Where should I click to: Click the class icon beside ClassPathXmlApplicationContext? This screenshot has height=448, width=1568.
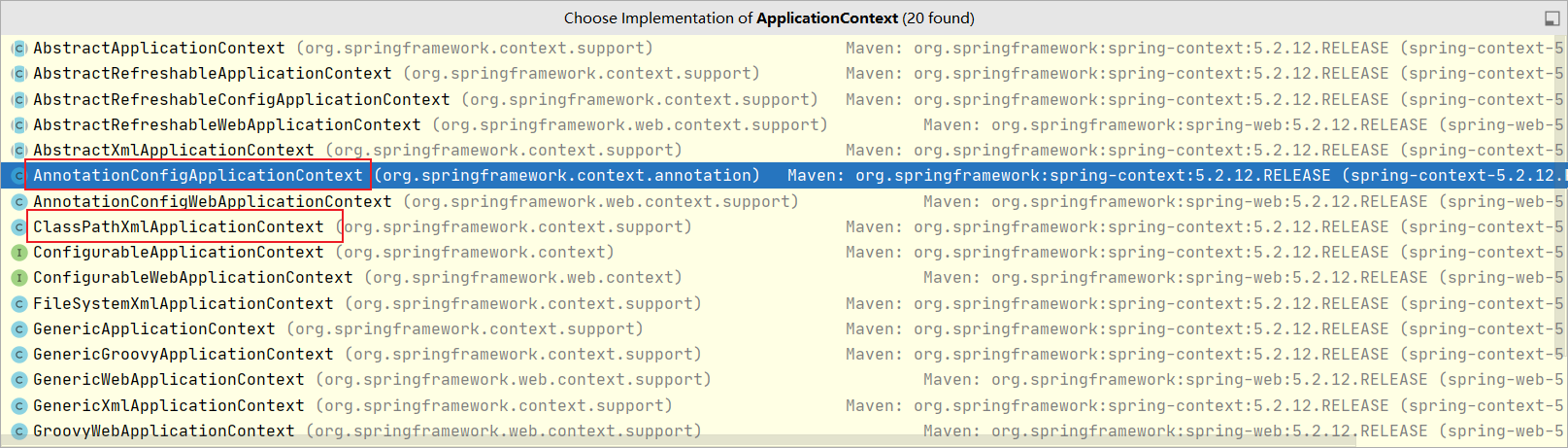18,227
